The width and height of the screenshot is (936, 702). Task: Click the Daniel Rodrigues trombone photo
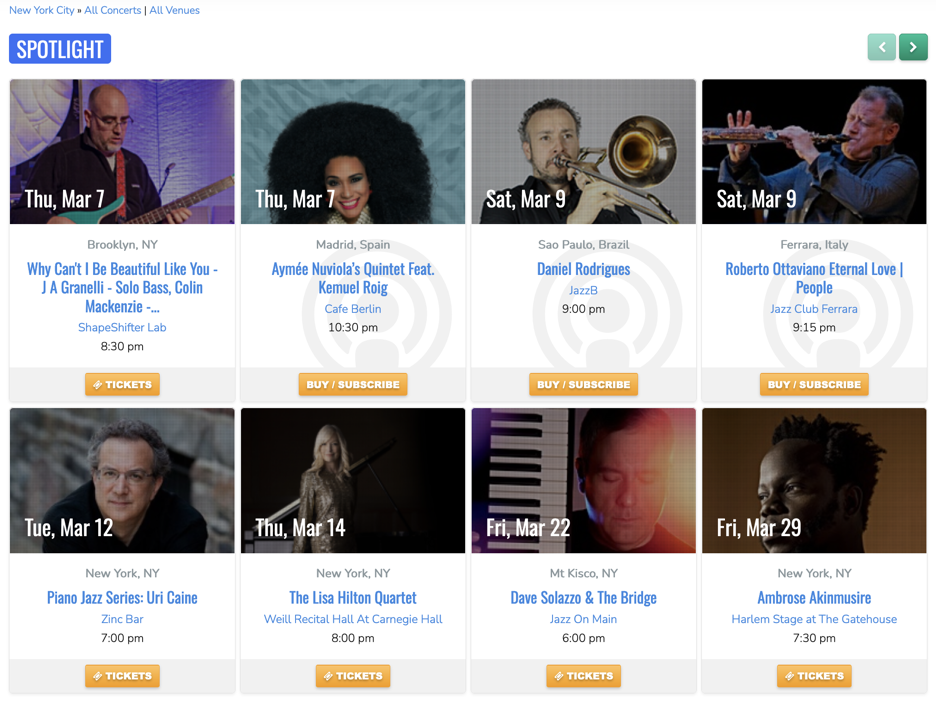pyautogui.click(x=583, y=152)
